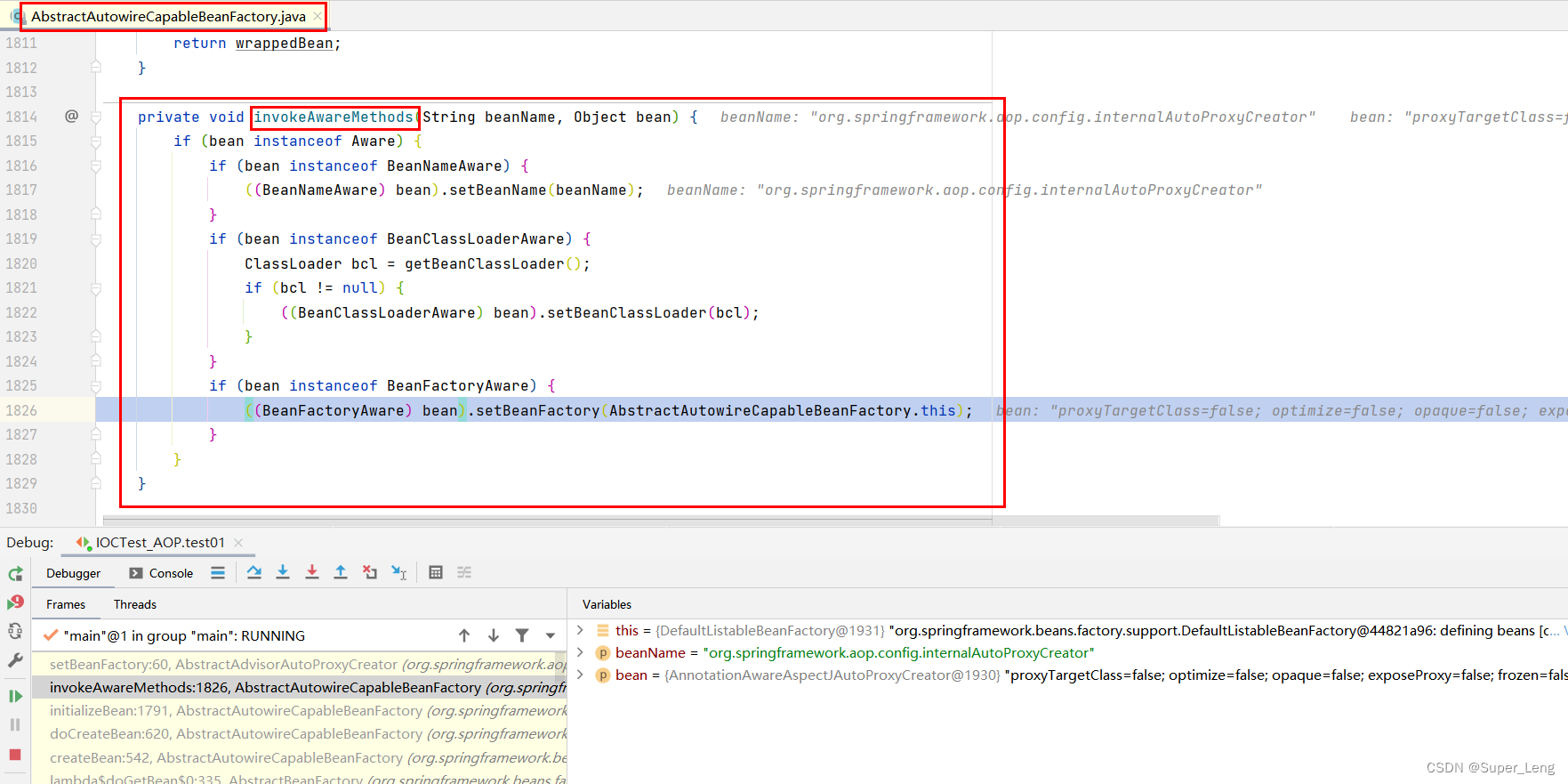The height and width of the screenshot is (784, 1568).
Task: Click the Drop Frame icon
Action: tap(370, 572)
